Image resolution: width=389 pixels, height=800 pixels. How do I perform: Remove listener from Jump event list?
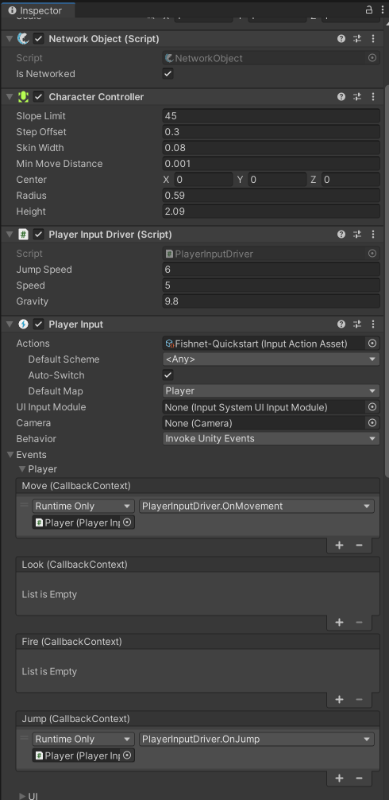coord(359,778)
